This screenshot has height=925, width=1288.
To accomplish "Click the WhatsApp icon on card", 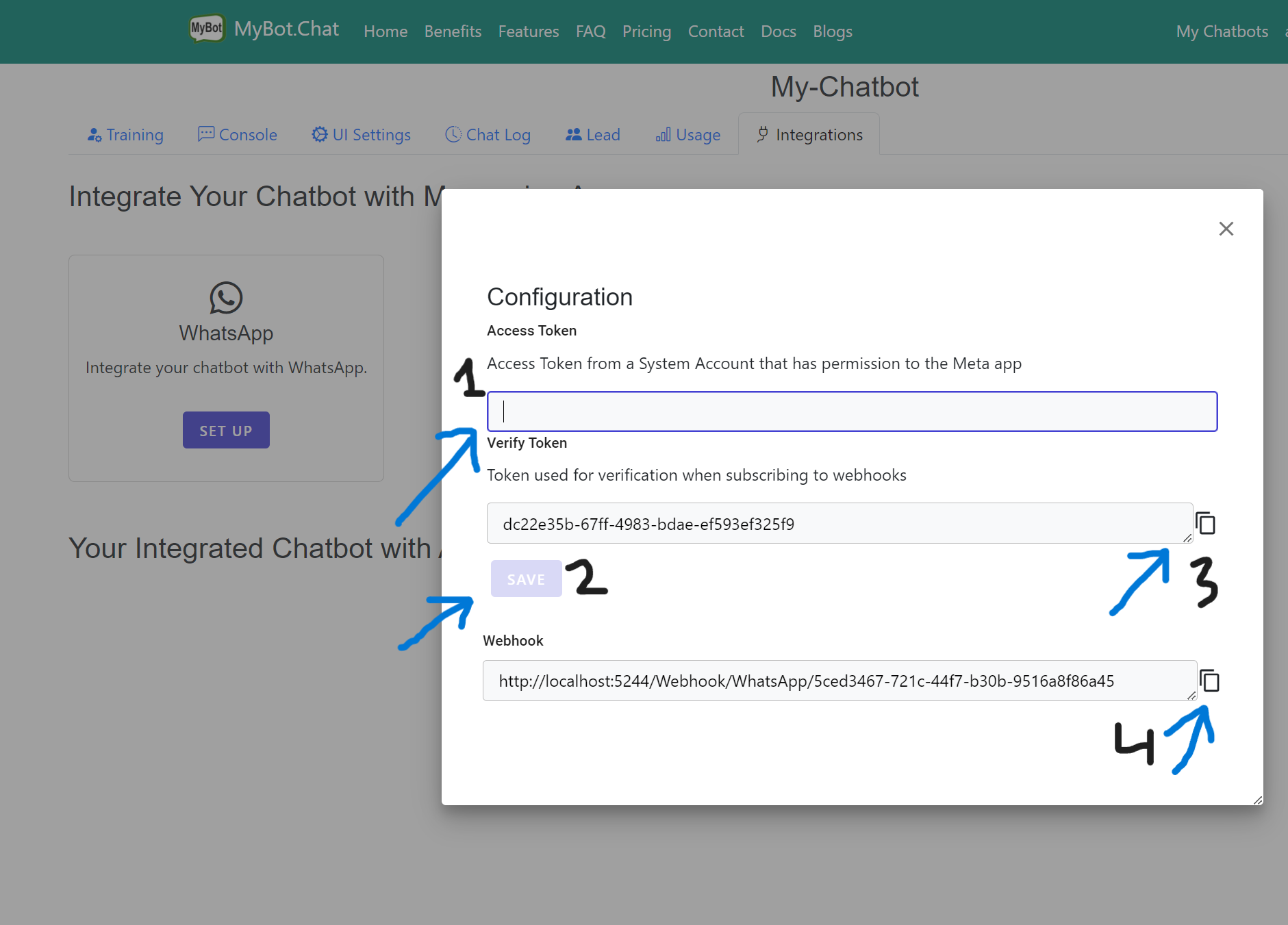I will pyautogui.click(x=226, y=298).
